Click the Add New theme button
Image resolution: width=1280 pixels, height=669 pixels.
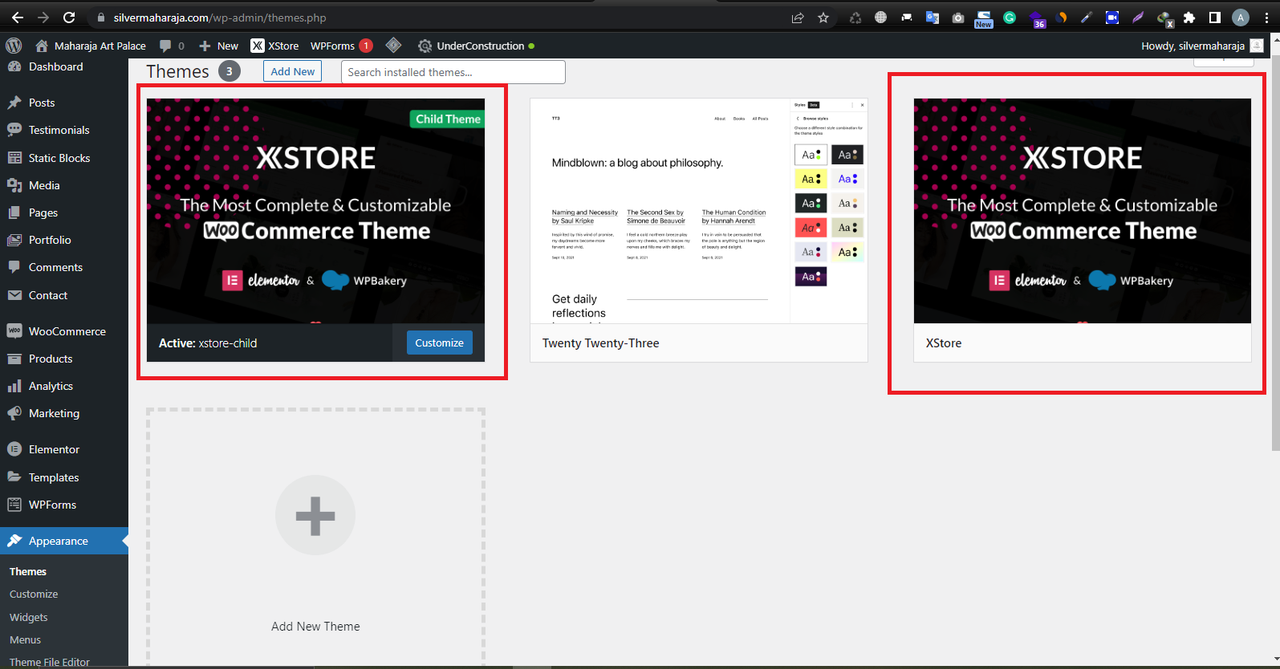pyautogui.click(x=293, y=71)
